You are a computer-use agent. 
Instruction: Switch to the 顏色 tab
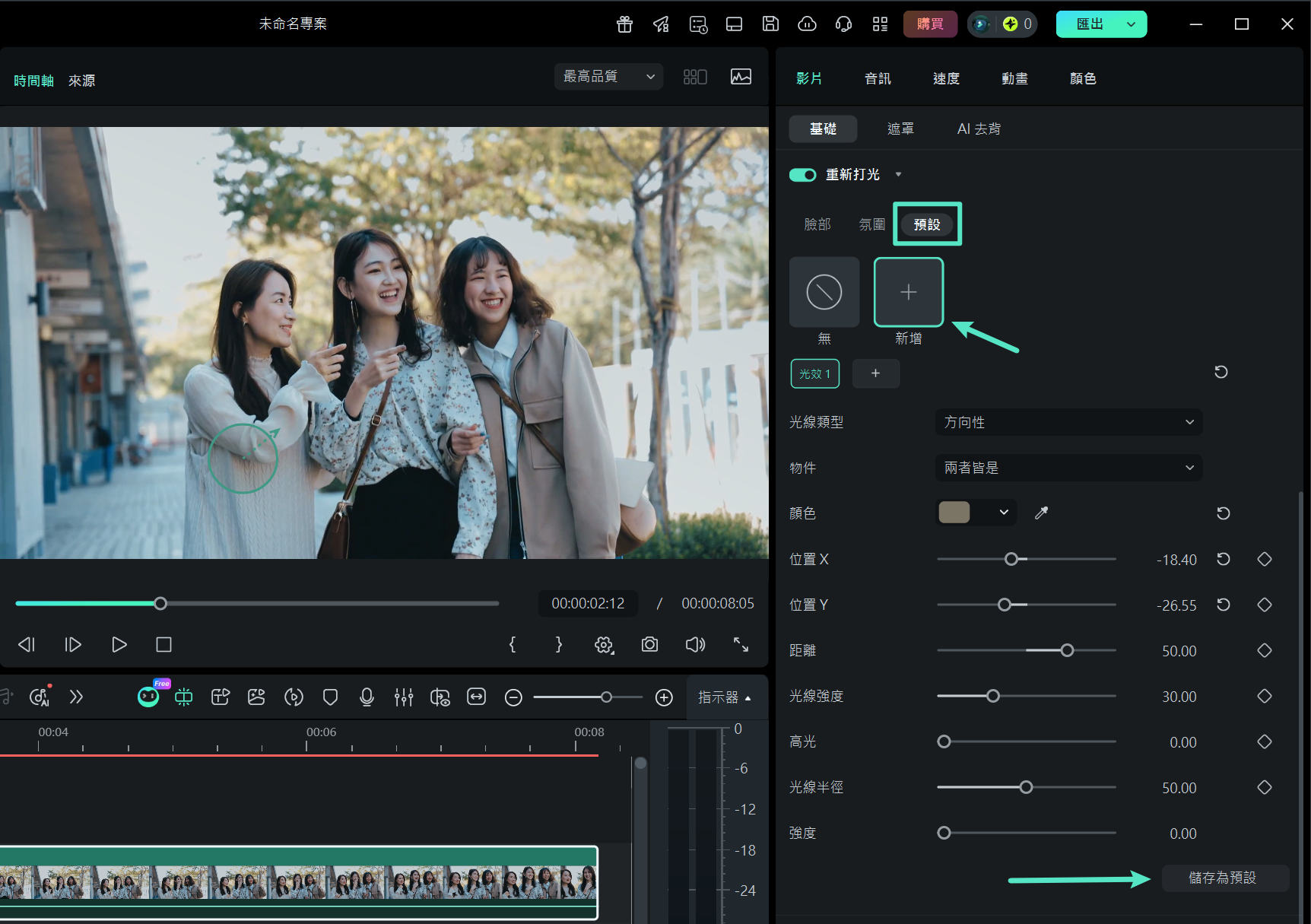[1082, 78]
